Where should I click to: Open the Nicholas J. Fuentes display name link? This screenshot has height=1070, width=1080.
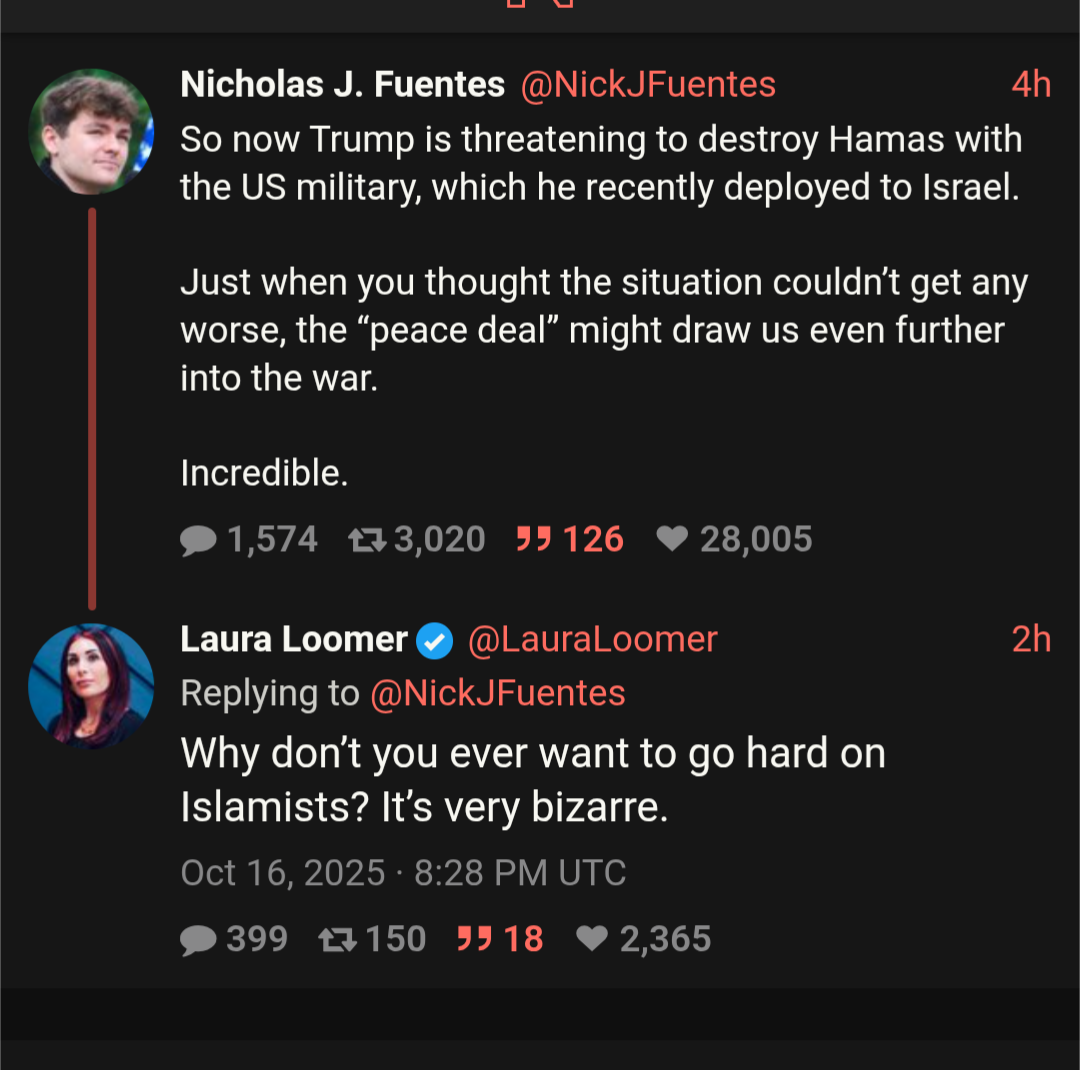pos(342,85)
